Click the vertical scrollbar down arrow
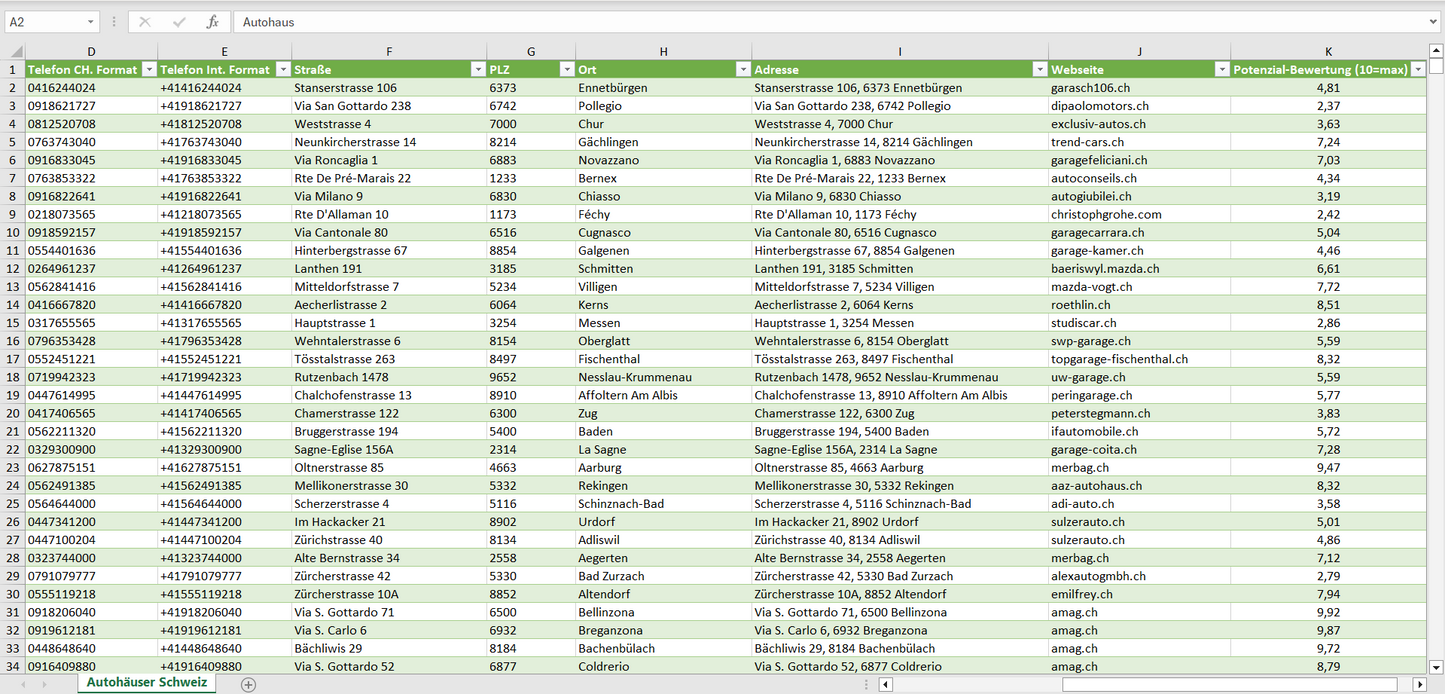 coord(1436,666)
